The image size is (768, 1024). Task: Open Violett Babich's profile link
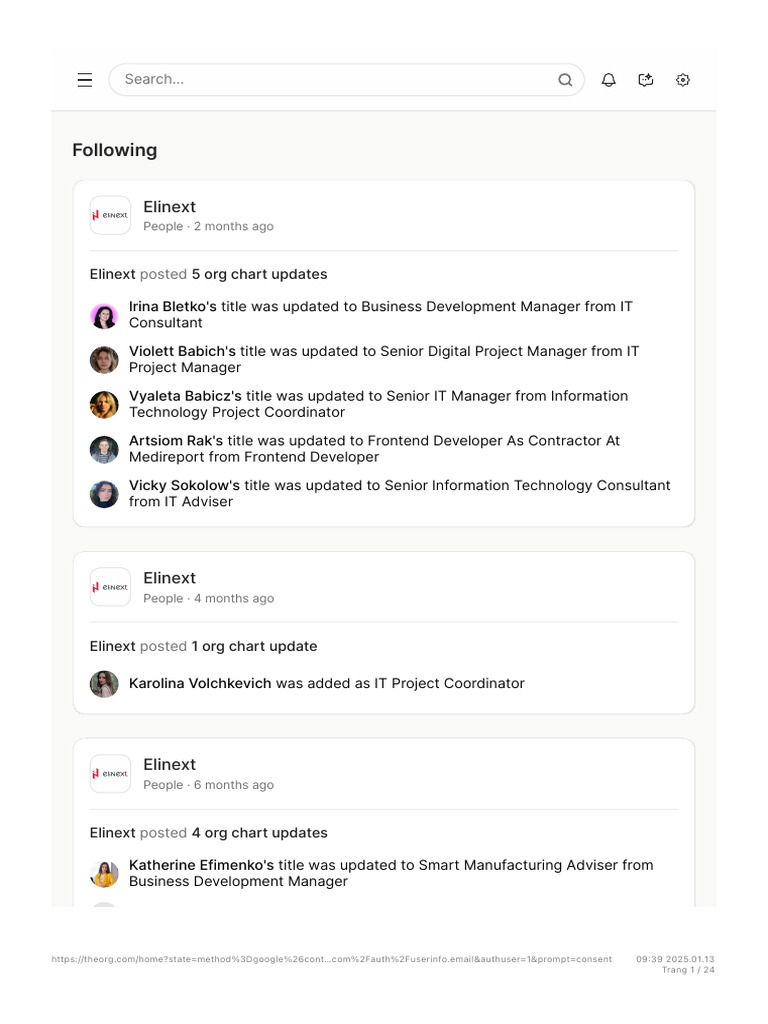pyautogui.click(x=182, y=352)
